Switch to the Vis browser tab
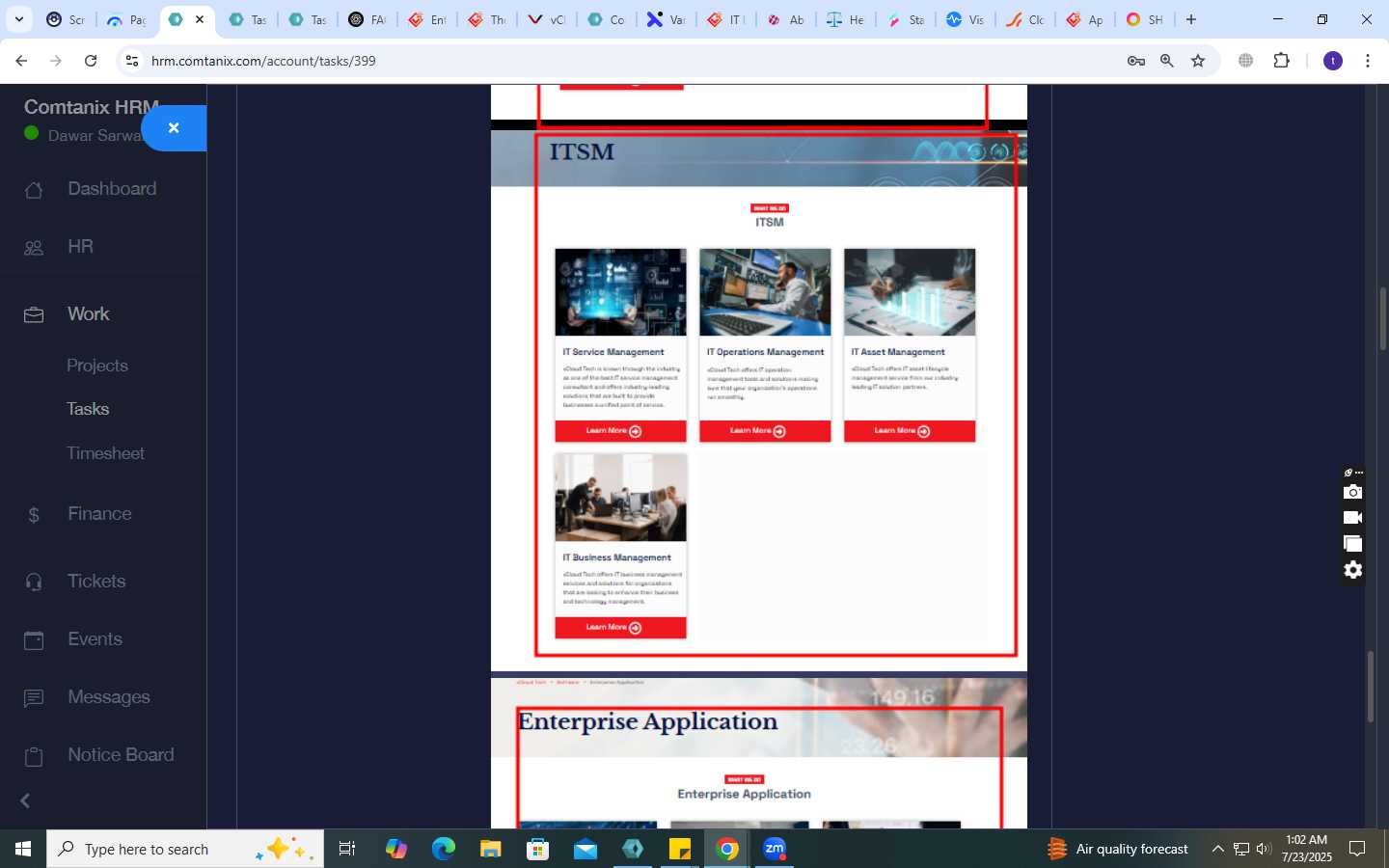The width and height of the screenshot is (1389, 868). click(x=966, y=19)
